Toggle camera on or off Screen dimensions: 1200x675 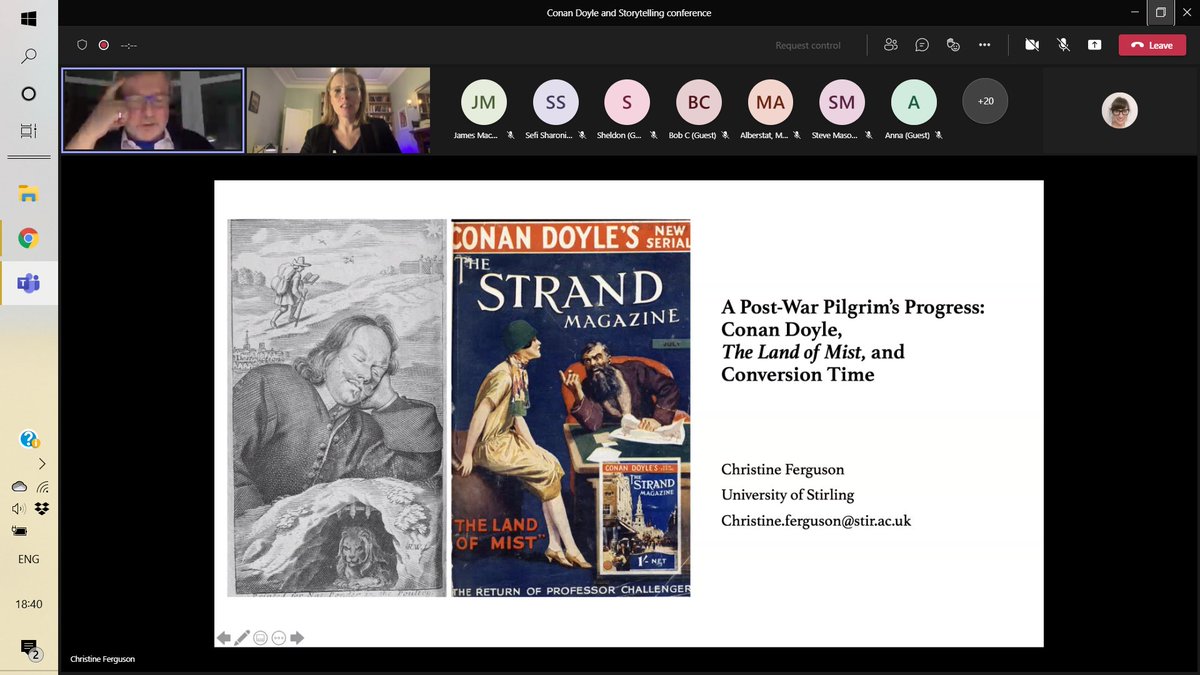point(1032,45)
